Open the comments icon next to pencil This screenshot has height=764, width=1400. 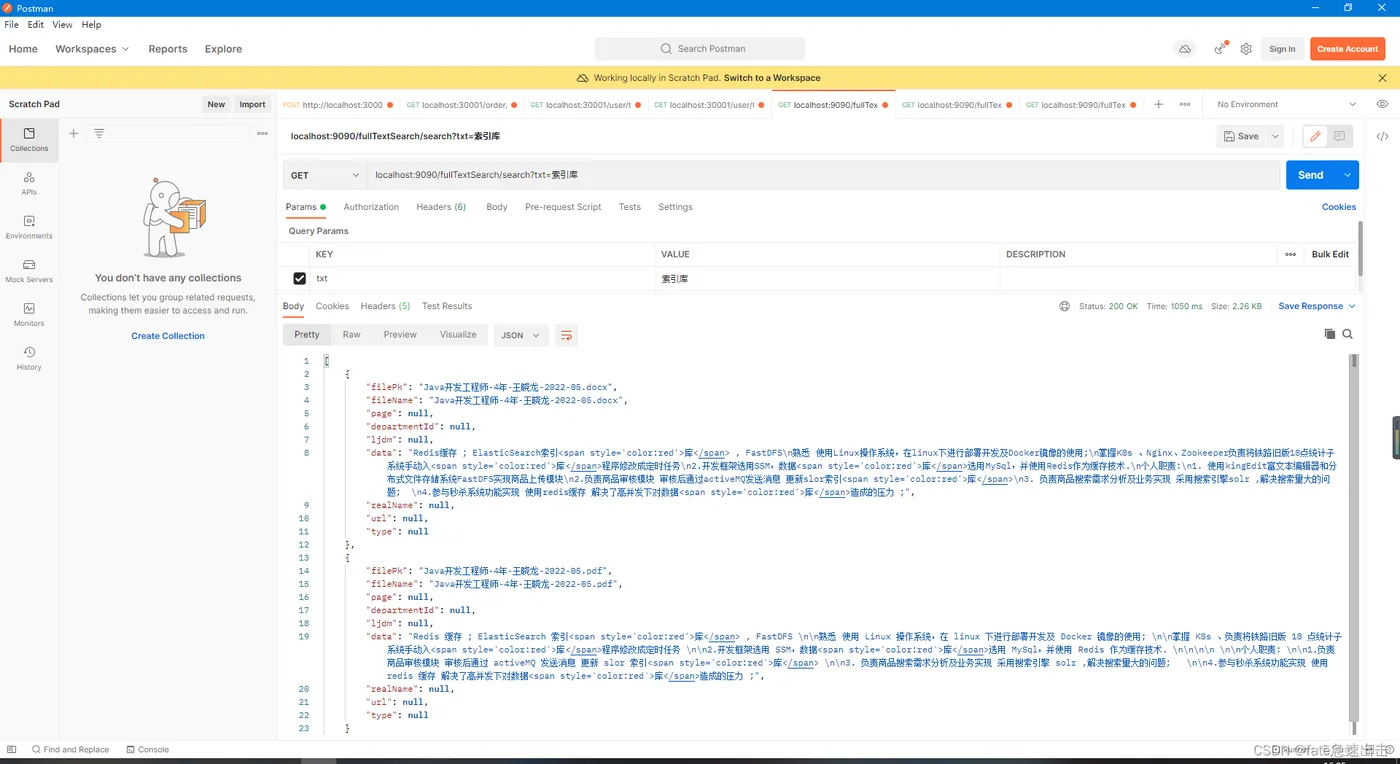click(x=1339, y=136)
